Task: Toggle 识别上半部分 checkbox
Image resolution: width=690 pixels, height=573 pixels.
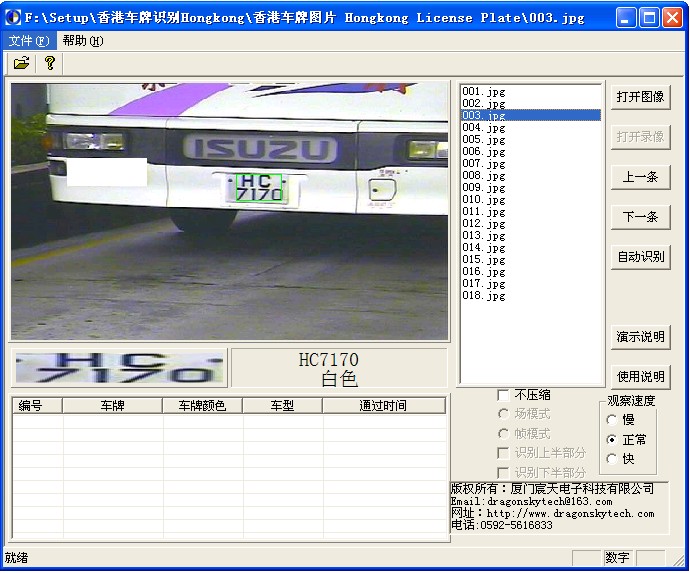Action: coord(542,453)
